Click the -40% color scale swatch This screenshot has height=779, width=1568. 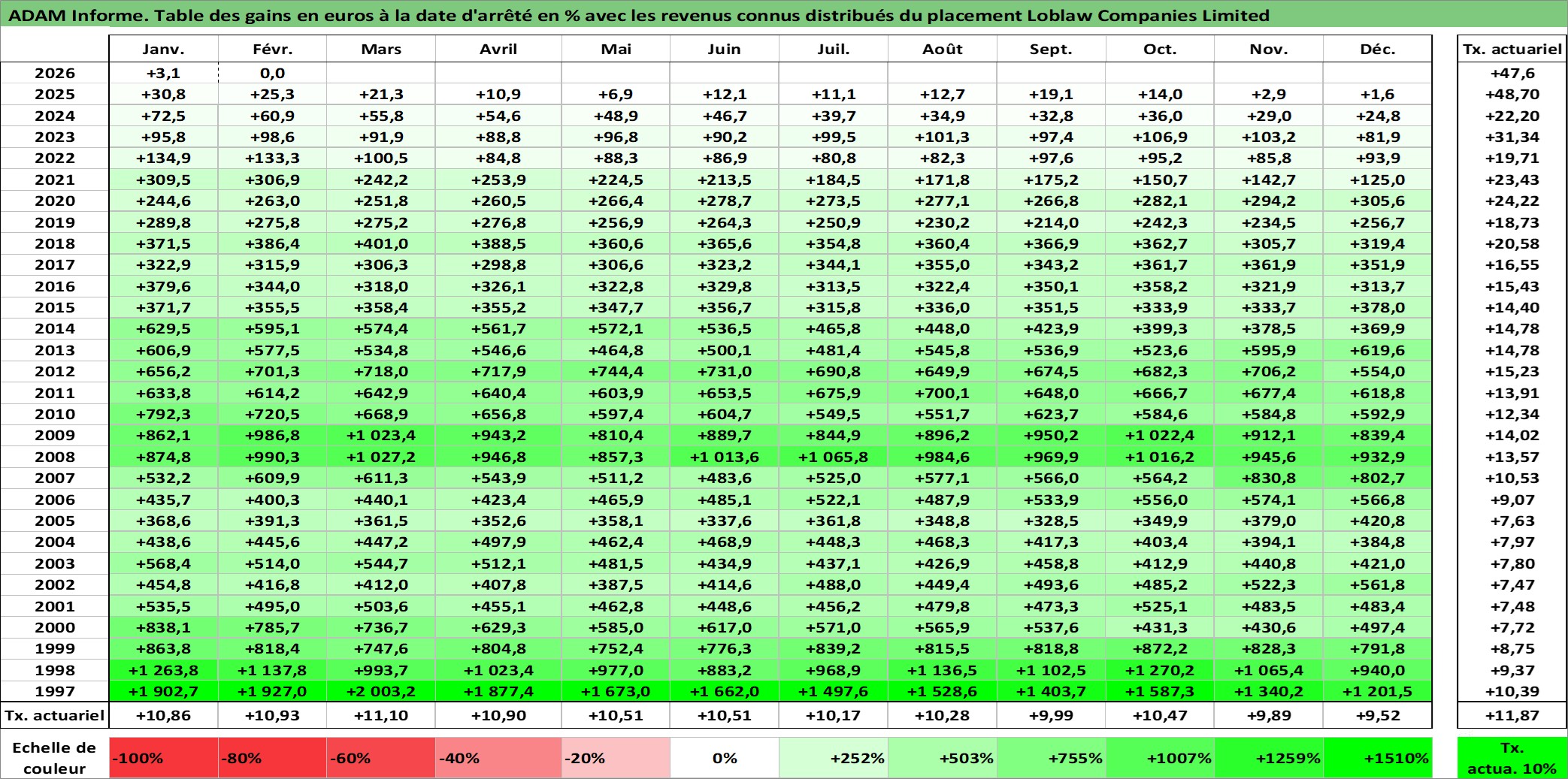click(498, 758)
